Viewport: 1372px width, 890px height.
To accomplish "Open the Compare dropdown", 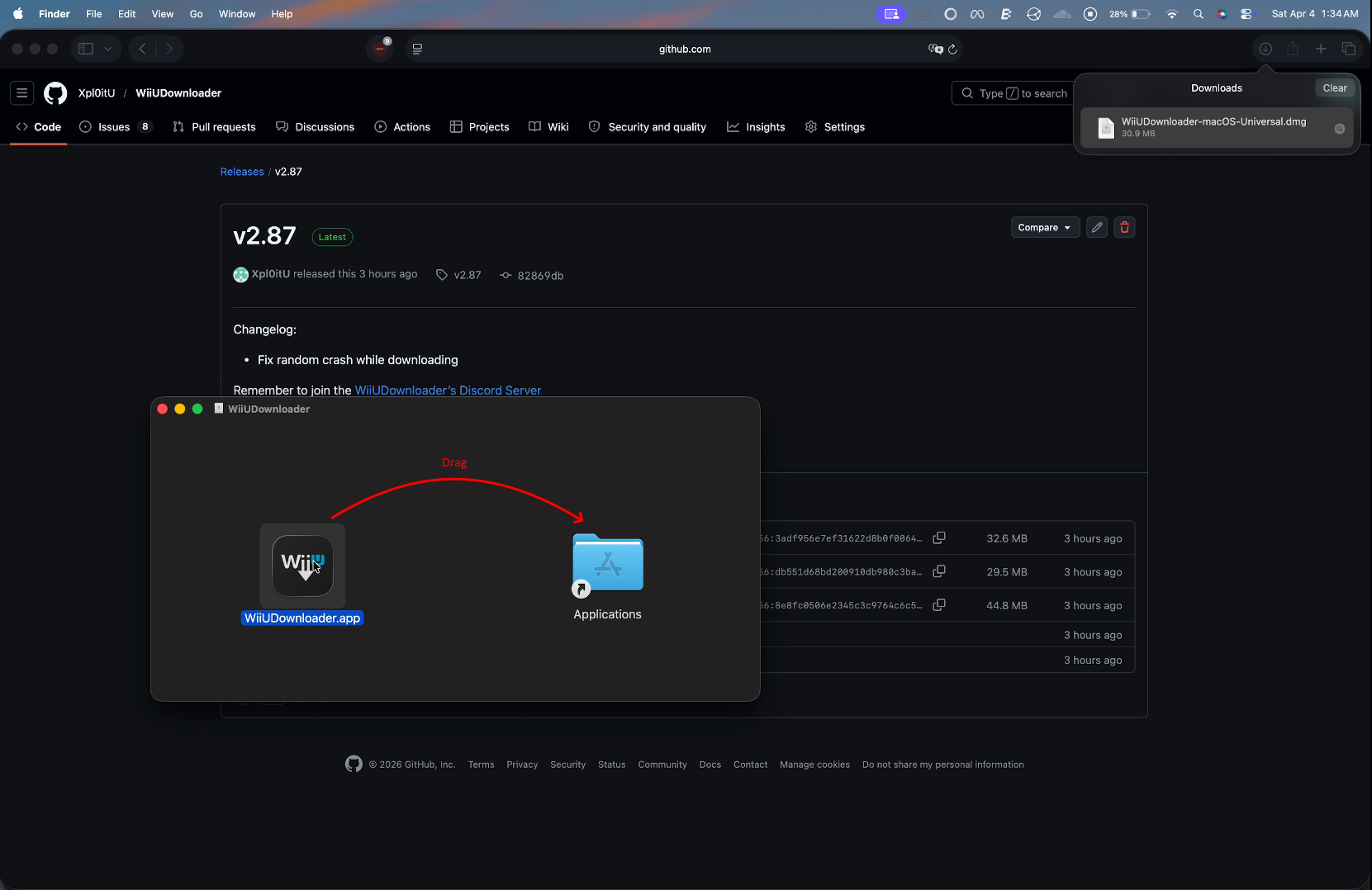I will click(x=1043, y=227).
